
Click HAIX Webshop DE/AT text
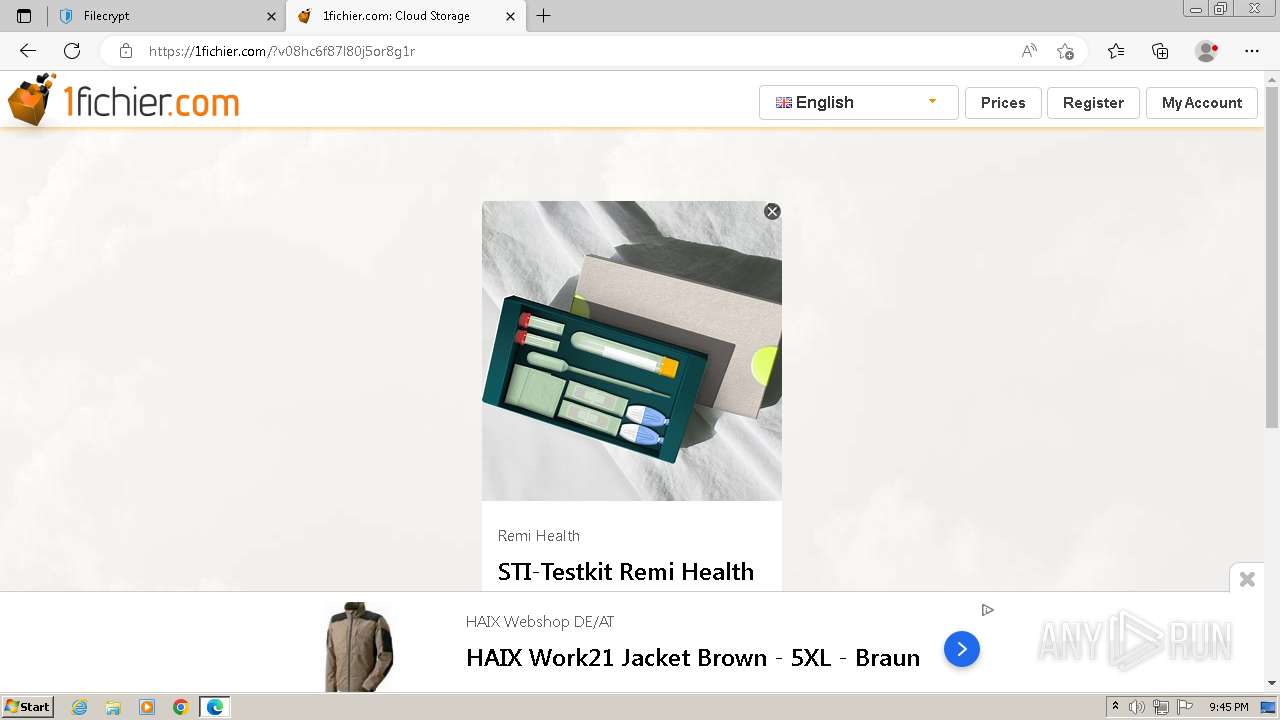click(540, 622)
